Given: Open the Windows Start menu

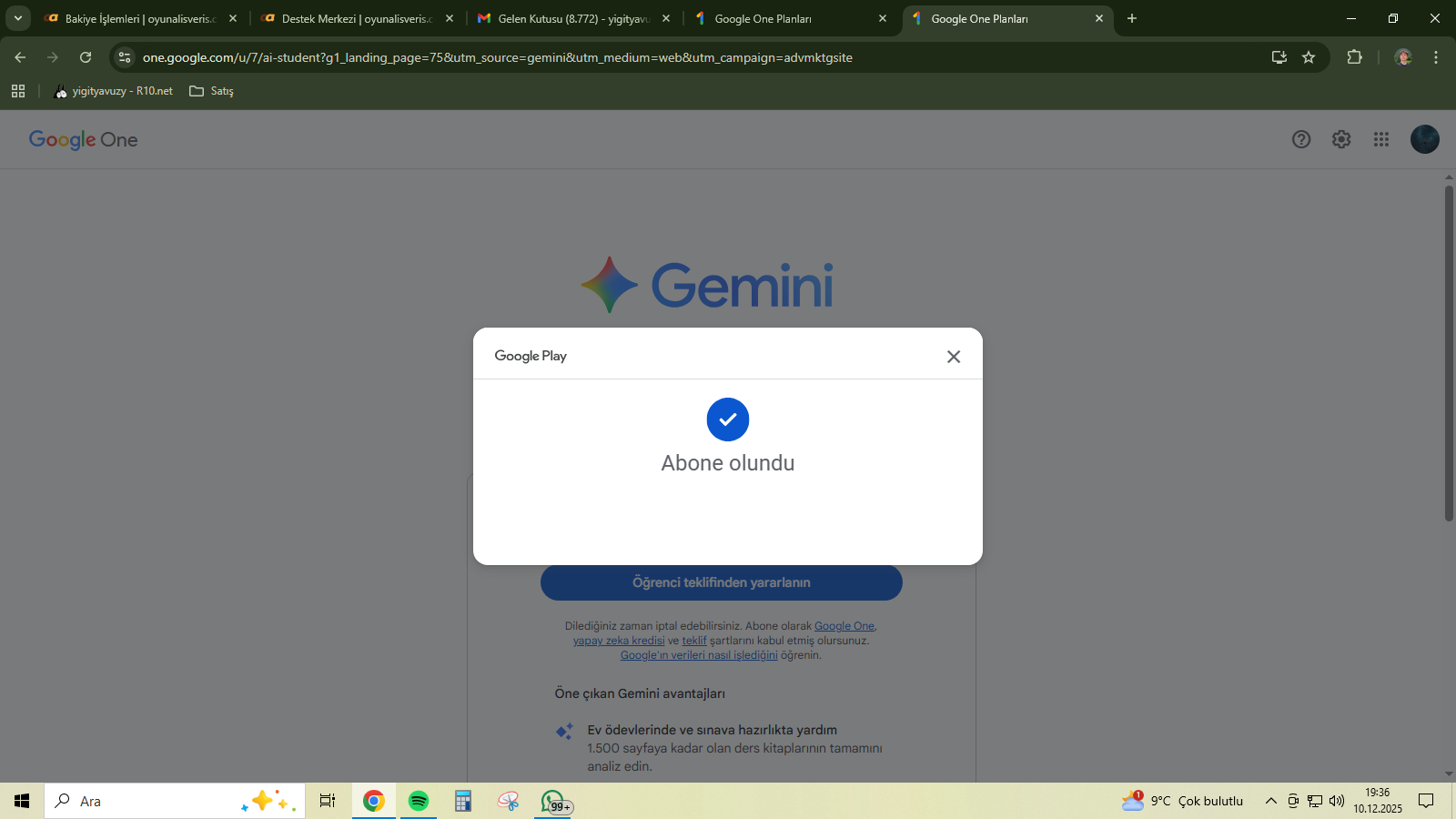Looking at the screenshot, I should click(22, 801).
